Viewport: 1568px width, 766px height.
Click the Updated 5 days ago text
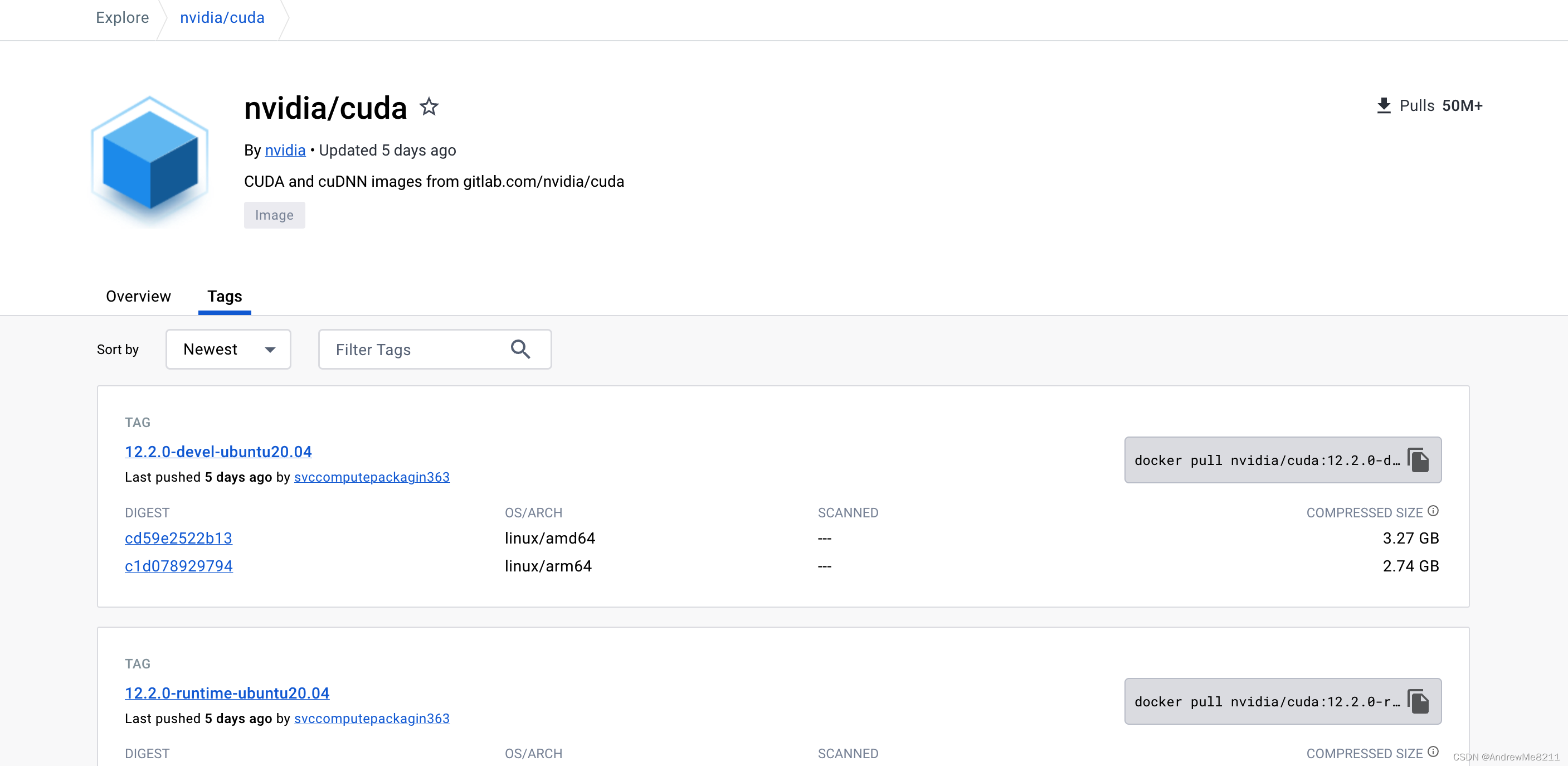point(387,151)
